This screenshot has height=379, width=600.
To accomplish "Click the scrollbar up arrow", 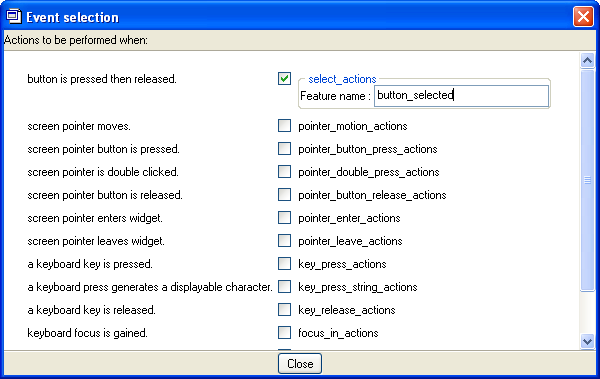I will click(587, 60).
